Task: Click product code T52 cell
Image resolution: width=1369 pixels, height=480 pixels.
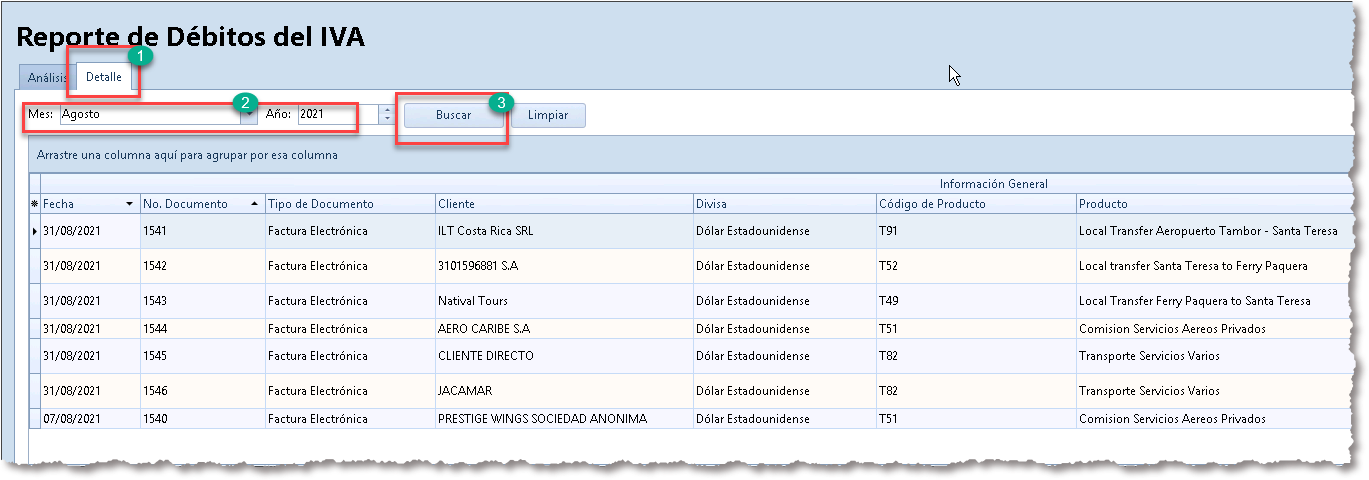Action: [x=976, y=266]
